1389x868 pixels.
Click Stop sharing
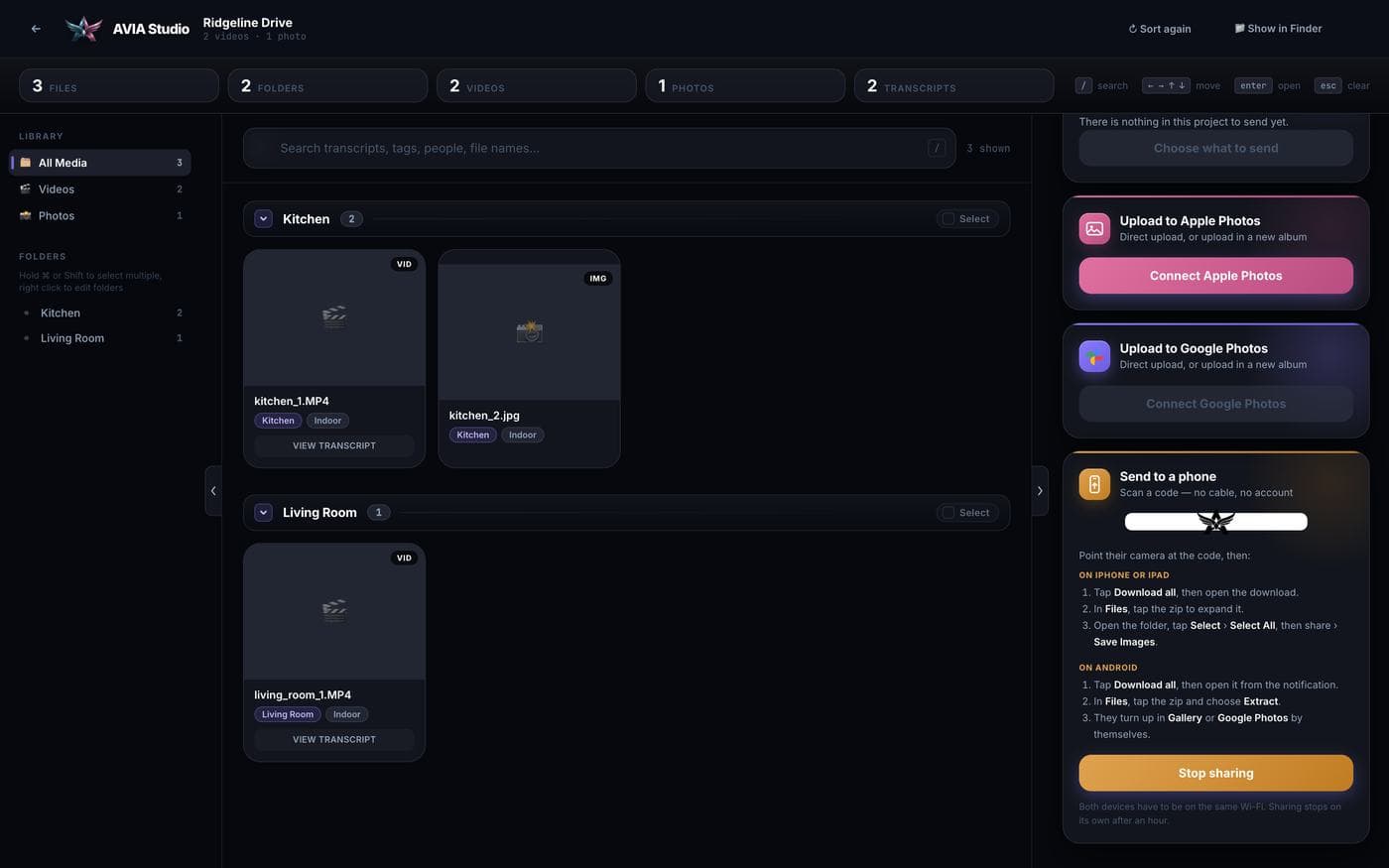pyautogui.click(x=1215, y=773)
